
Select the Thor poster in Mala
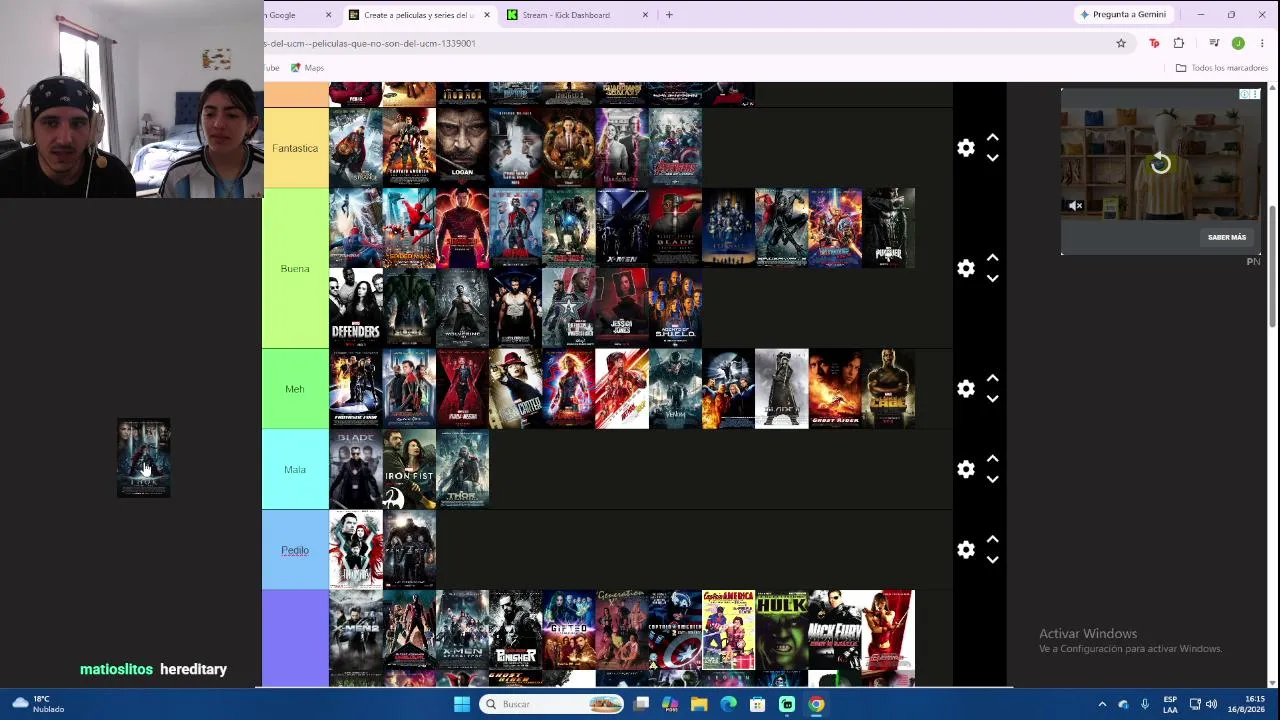(462, 469)
